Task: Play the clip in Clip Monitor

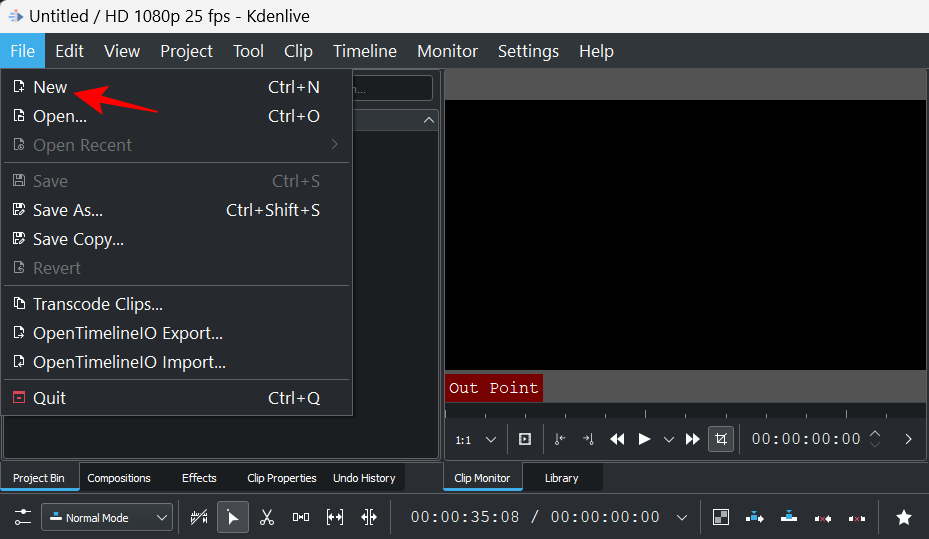Action: click(x=644, y=439)
